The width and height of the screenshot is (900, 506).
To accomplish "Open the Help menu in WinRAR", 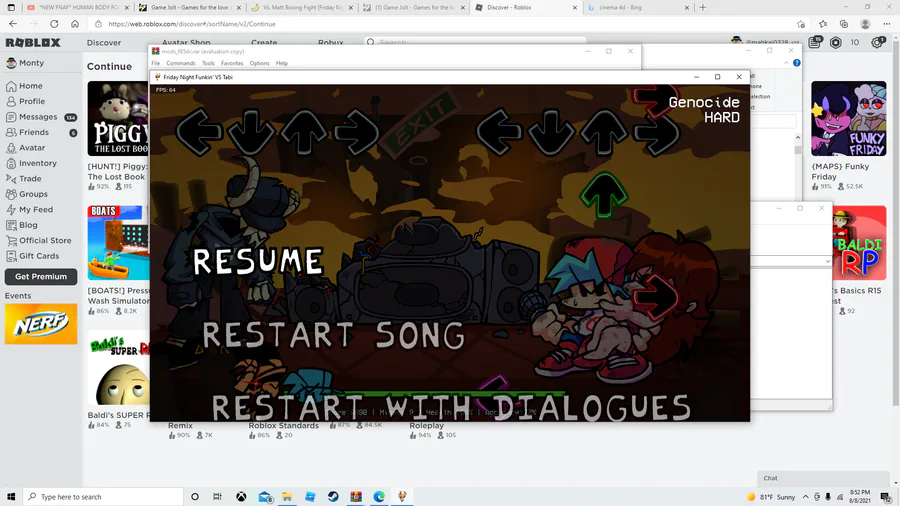I will pyautogui.click(x=281, y=63).
